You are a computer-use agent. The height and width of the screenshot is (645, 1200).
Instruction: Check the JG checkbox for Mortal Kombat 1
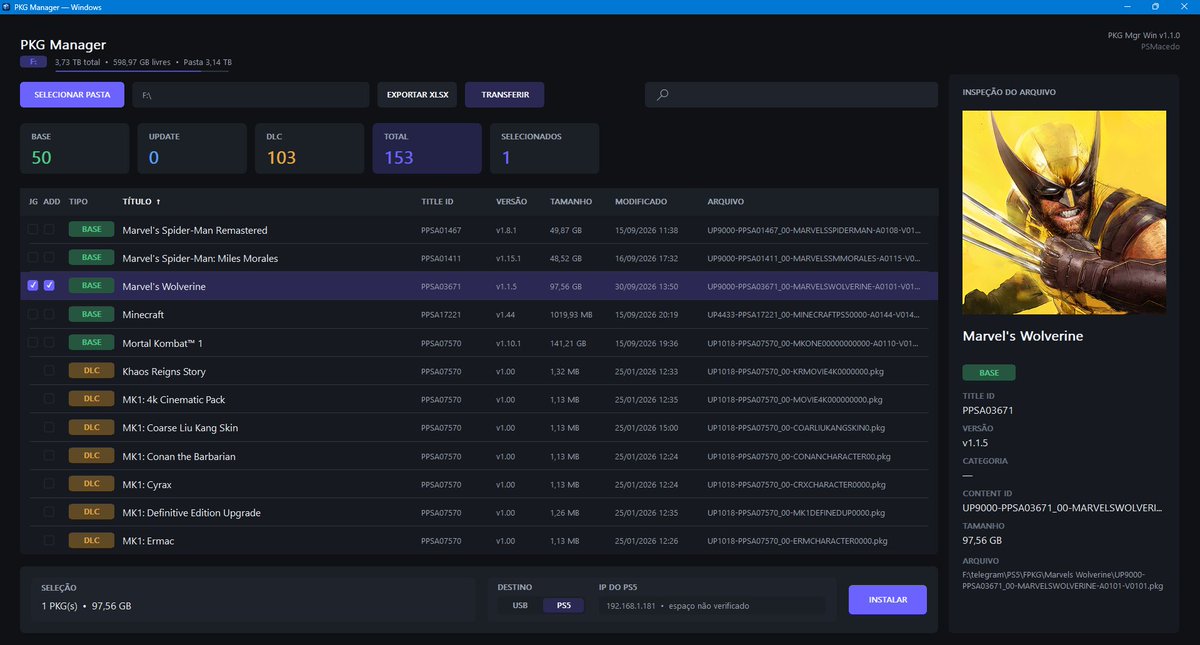(33, 342)
